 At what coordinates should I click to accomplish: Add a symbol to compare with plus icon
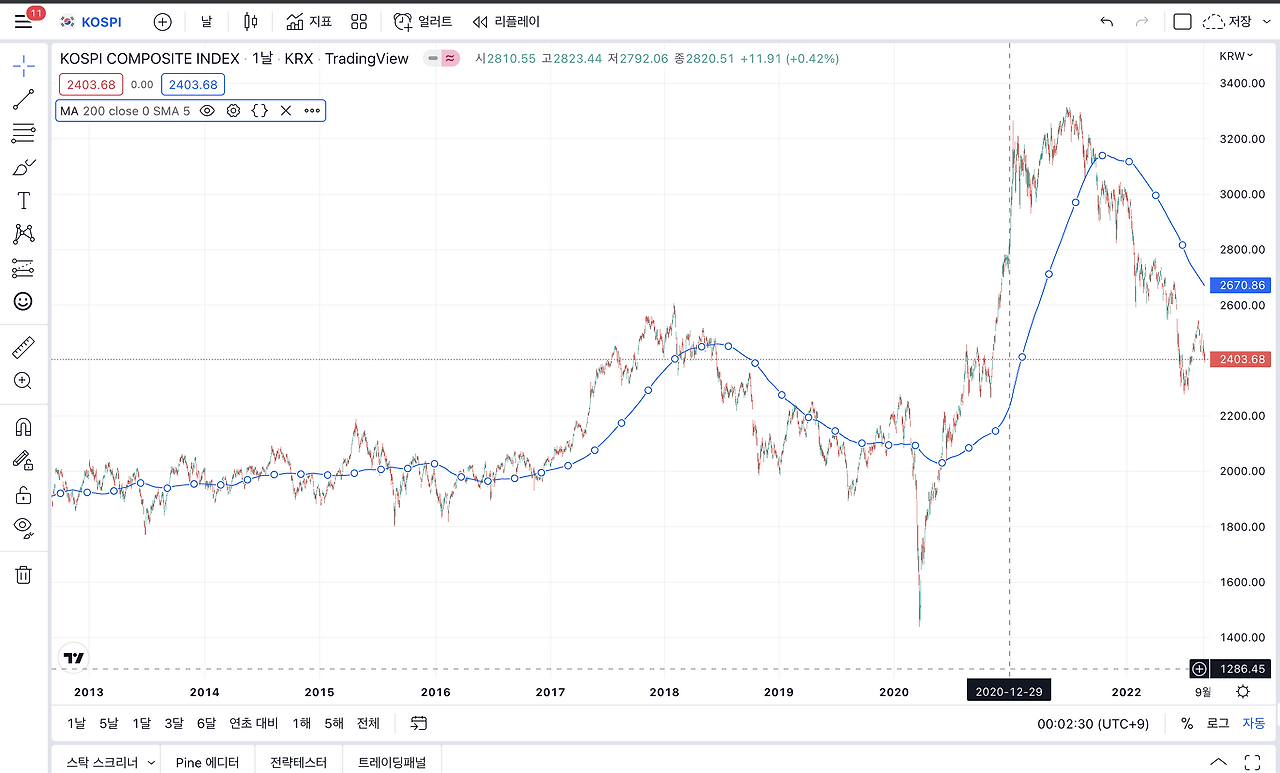(162, 22)
